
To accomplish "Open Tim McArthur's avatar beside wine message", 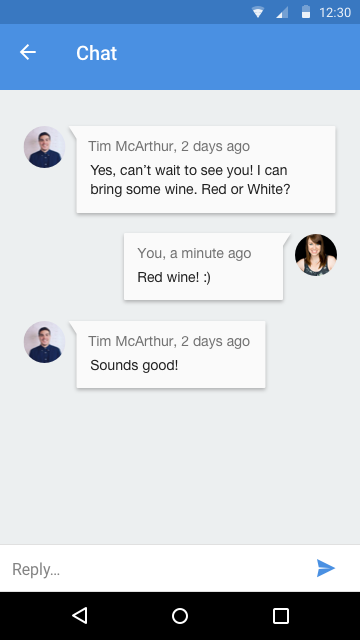I will tap(44, 147).
